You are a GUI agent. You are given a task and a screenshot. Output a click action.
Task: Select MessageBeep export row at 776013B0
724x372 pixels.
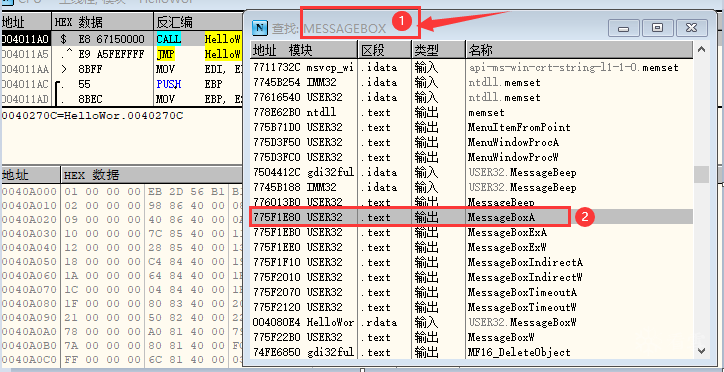[x=471, y=202]
